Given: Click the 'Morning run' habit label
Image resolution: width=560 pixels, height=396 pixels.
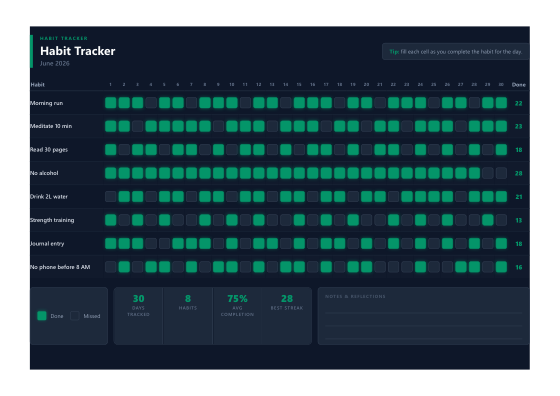Looking at the screenshot, I should click(46, 103).
